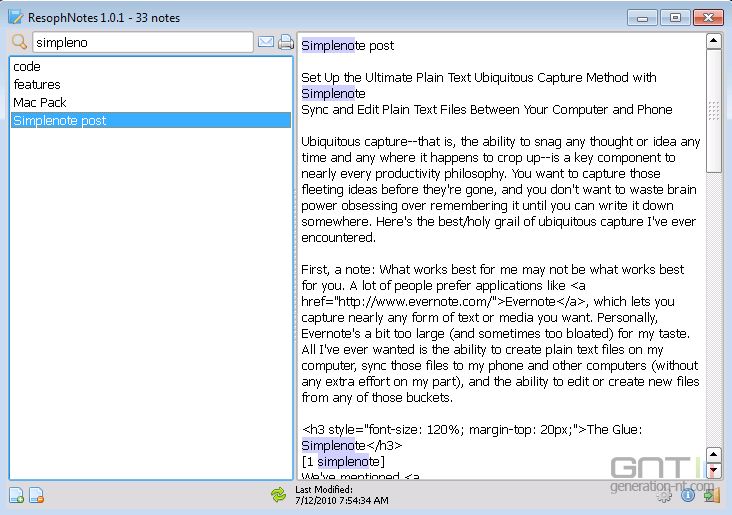The width and height of the screenshot is (732, 515).
Task: Click the 'Simplenote post' heading in the editor
Action: [x=347, y=46]
